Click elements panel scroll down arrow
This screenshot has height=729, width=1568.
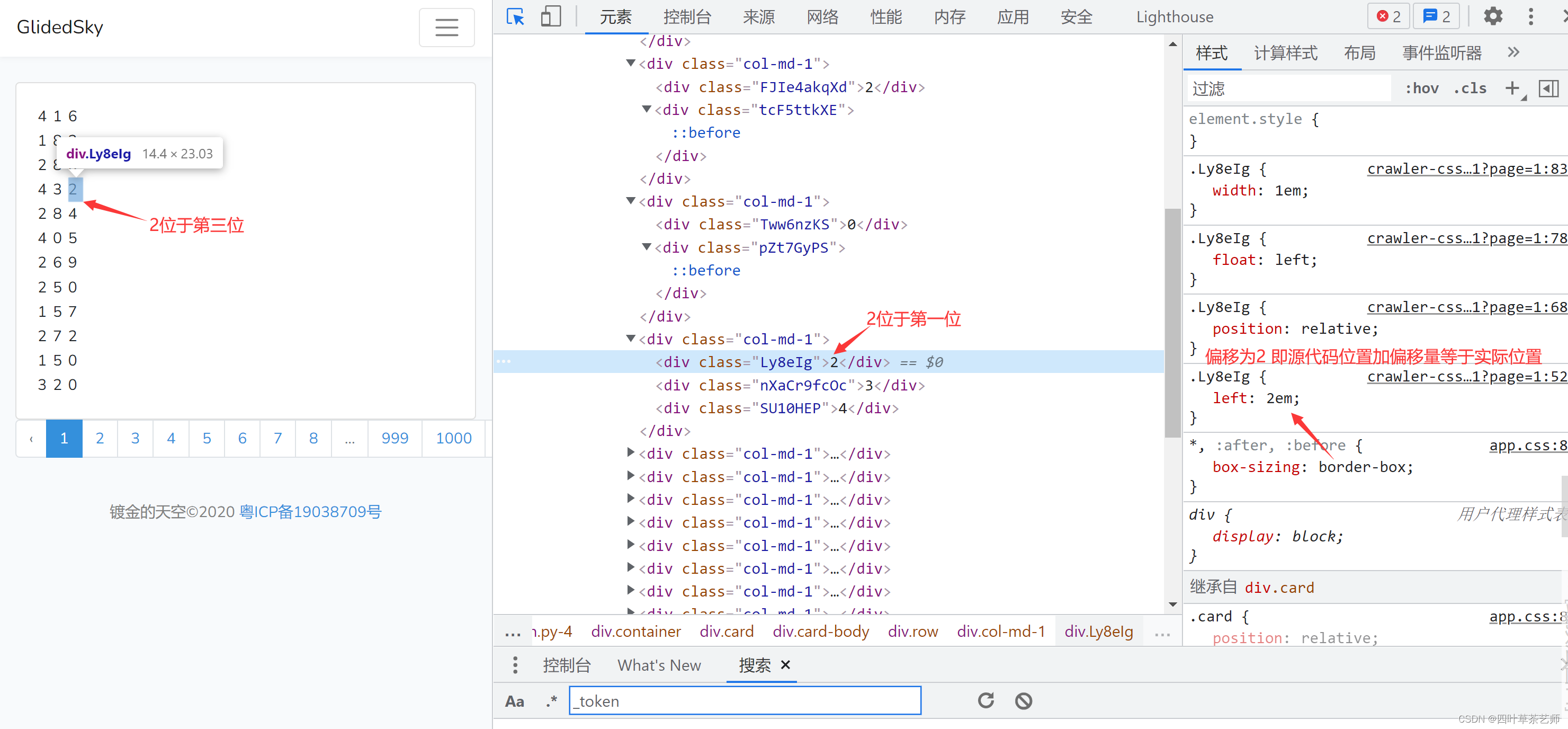pyautogui.click(x=1172, y=604)
